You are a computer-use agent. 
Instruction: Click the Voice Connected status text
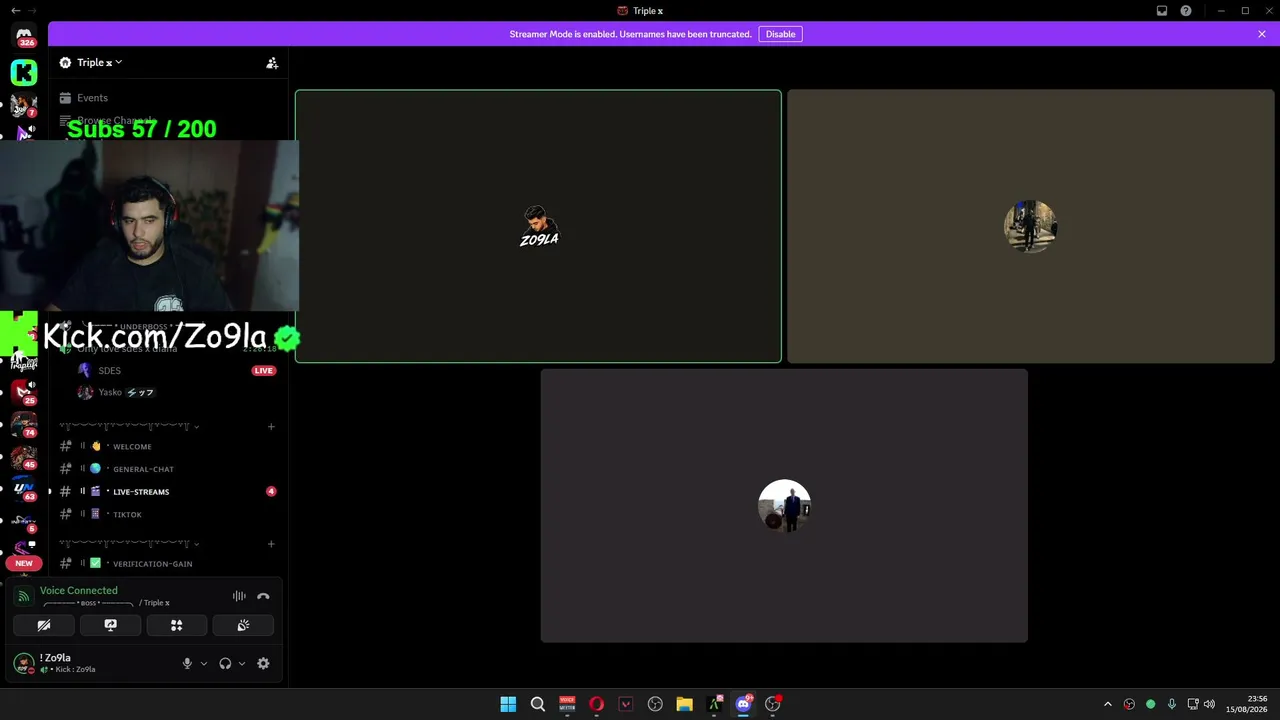(79, 591)
